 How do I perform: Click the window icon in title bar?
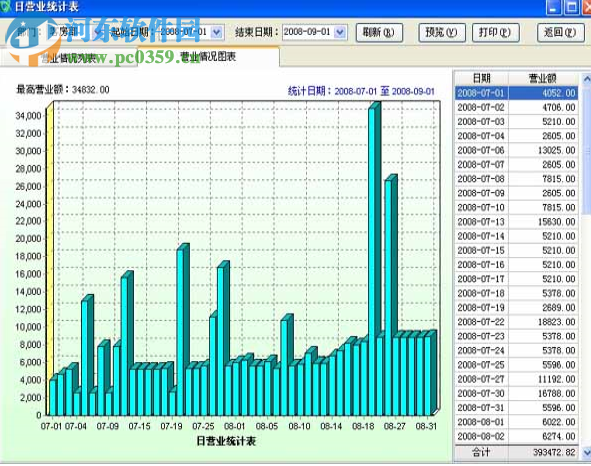5,6
